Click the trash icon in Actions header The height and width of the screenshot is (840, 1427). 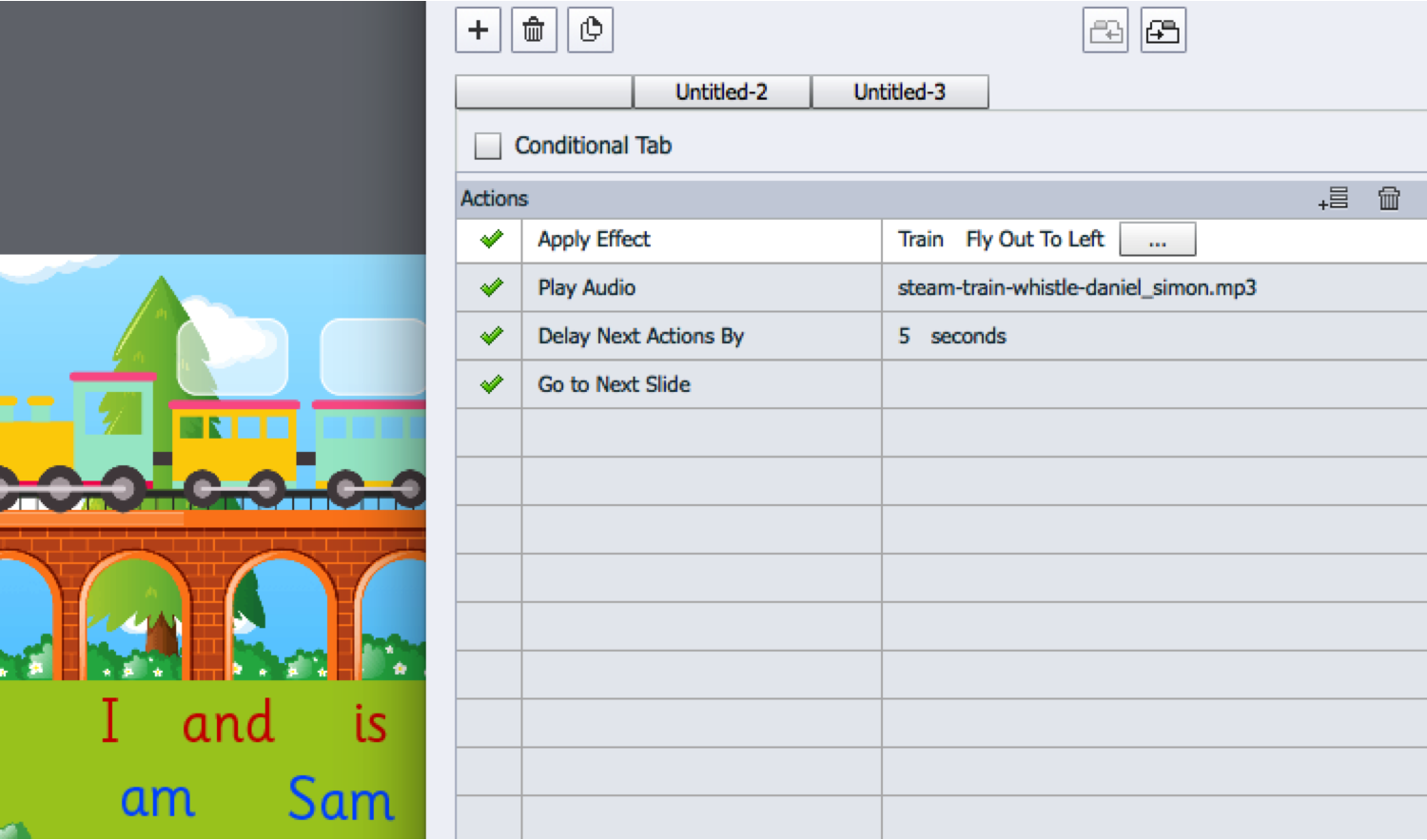pos(1388,198)
